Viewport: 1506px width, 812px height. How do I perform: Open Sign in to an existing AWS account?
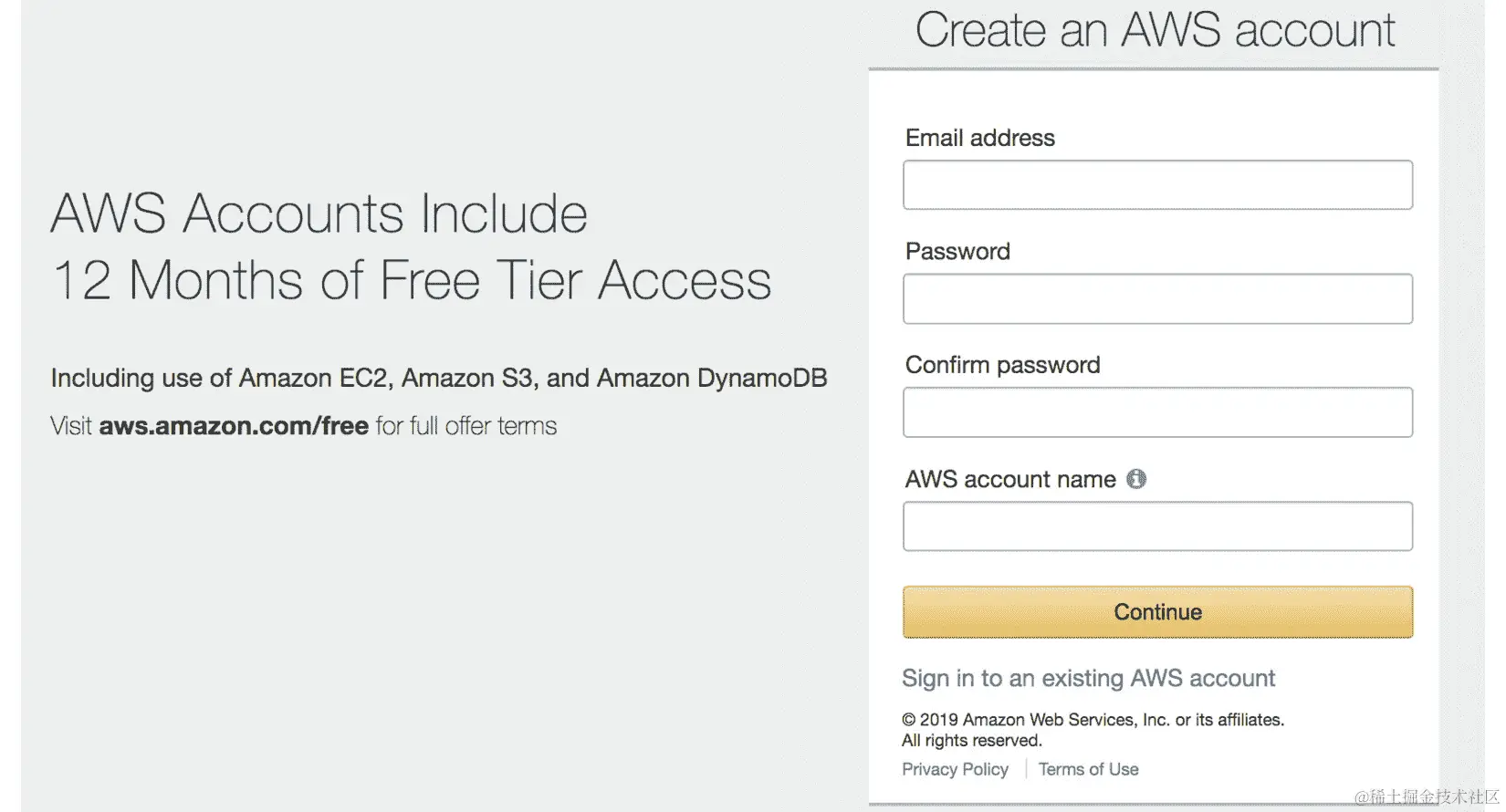1088,679
